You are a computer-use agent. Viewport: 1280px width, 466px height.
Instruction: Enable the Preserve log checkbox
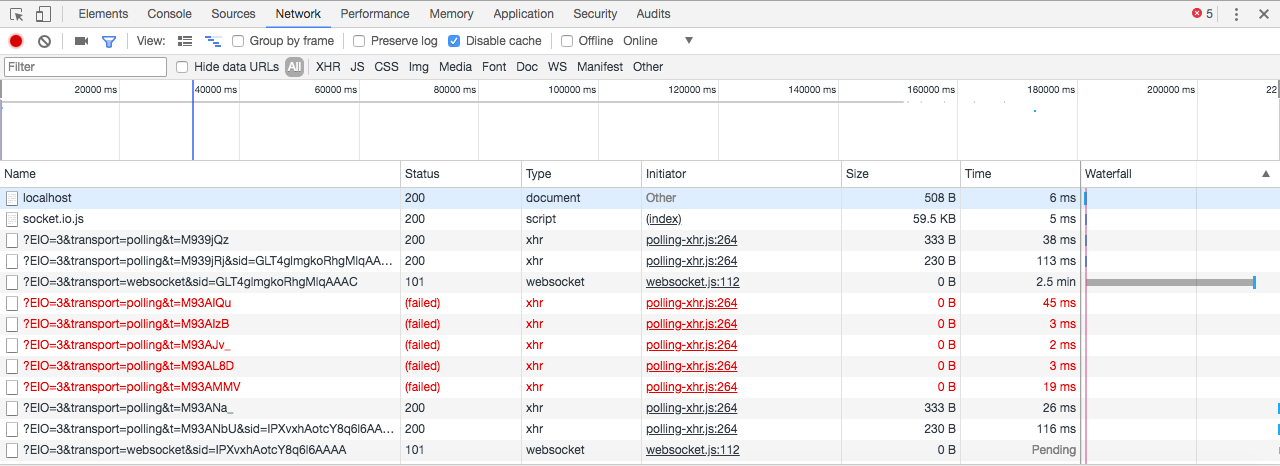pyautogui.click(x=359, y=41)
